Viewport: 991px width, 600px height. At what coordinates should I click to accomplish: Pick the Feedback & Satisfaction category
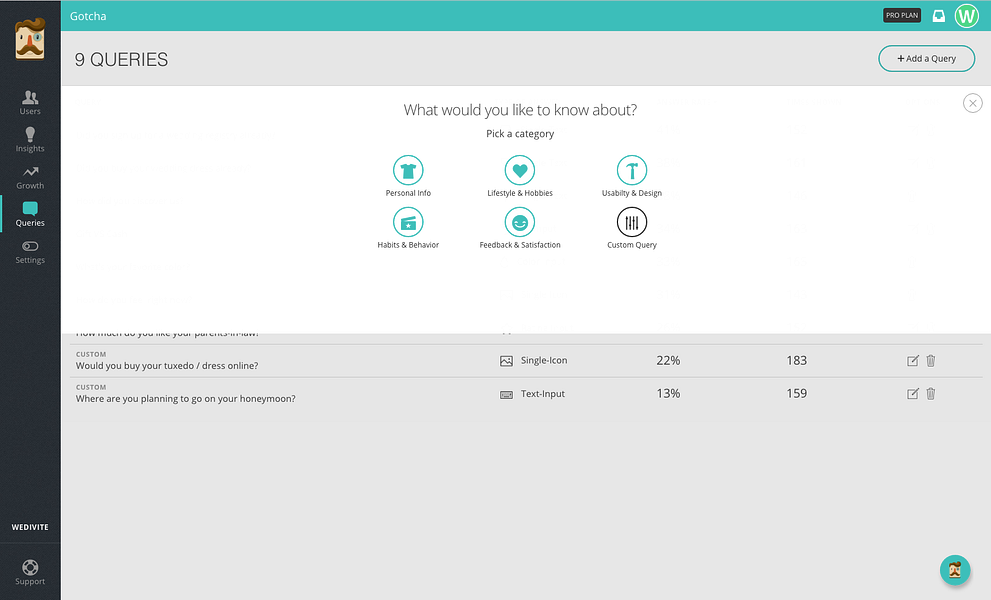[x=520, y=228]
